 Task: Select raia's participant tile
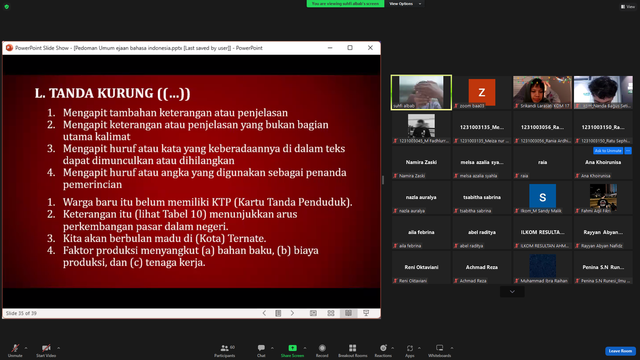tap(542, 162)
